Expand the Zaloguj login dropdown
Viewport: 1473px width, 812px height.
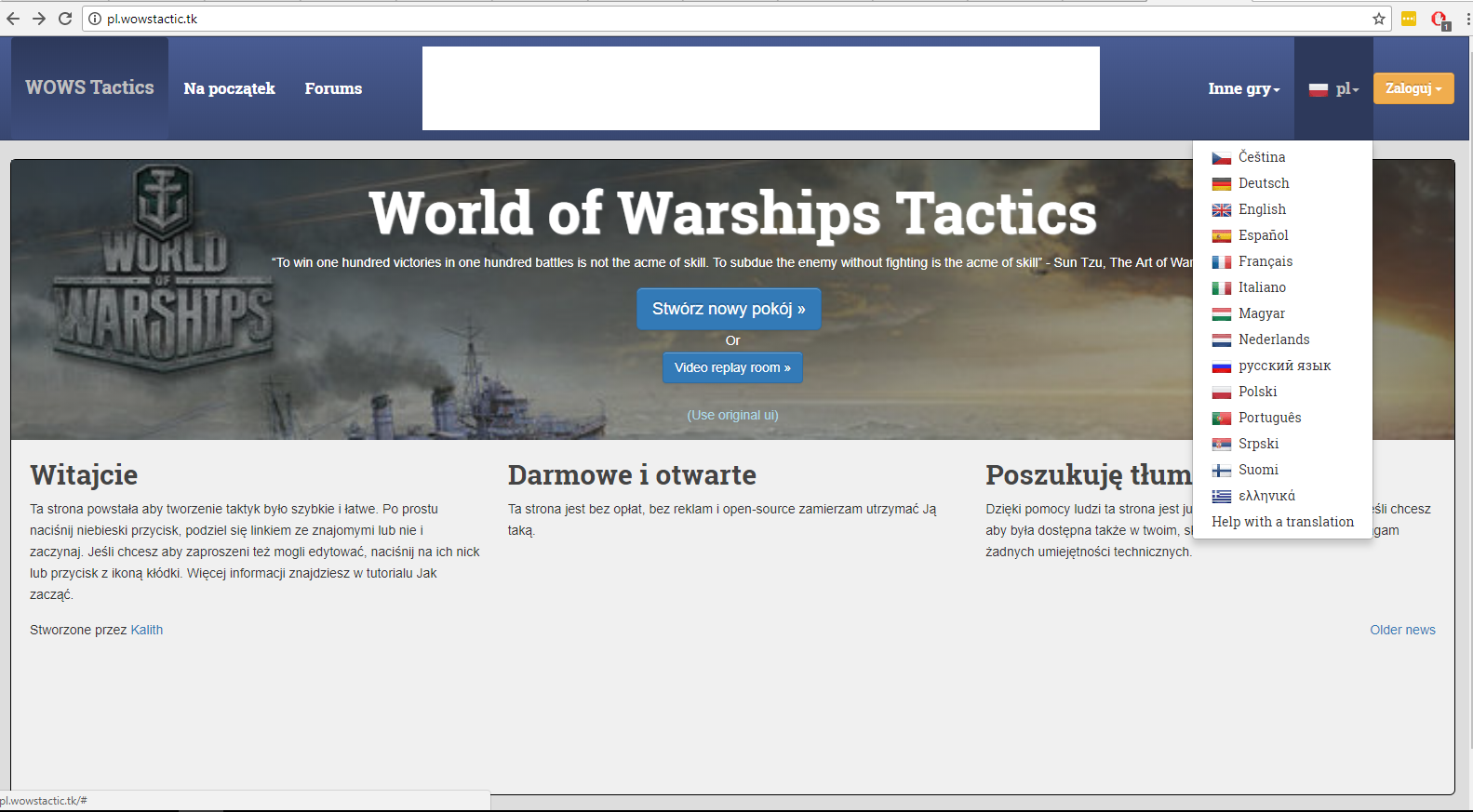coord(1413,88)
